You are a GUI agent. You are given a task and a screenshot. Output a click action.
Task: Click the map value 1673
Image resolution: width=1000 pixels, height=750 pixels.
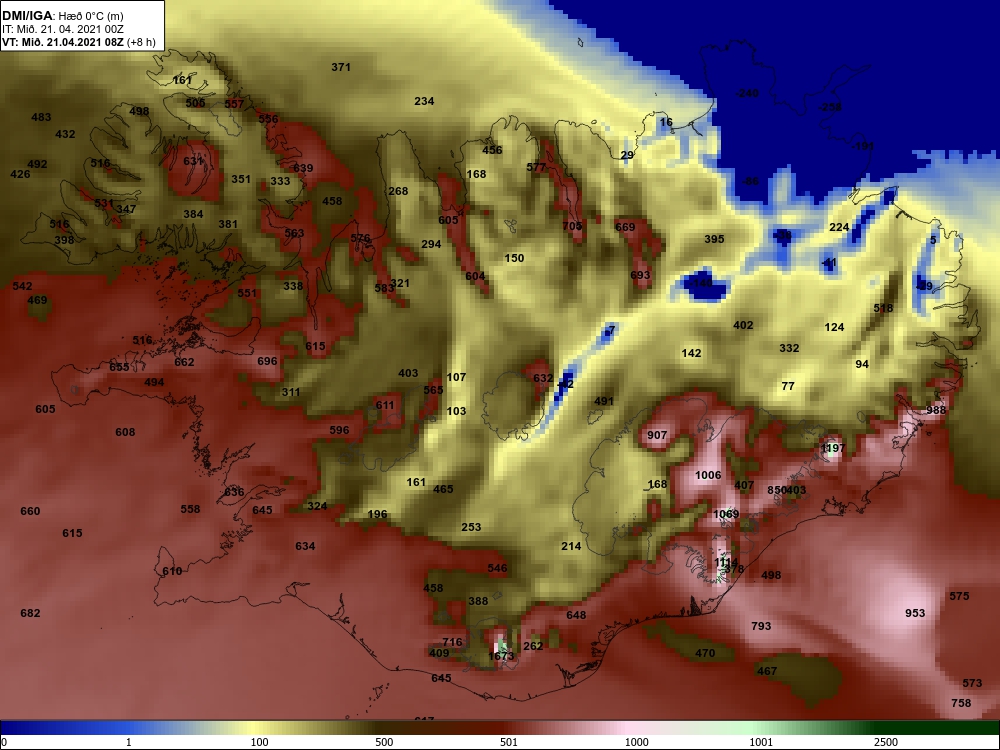coord(501,656)
